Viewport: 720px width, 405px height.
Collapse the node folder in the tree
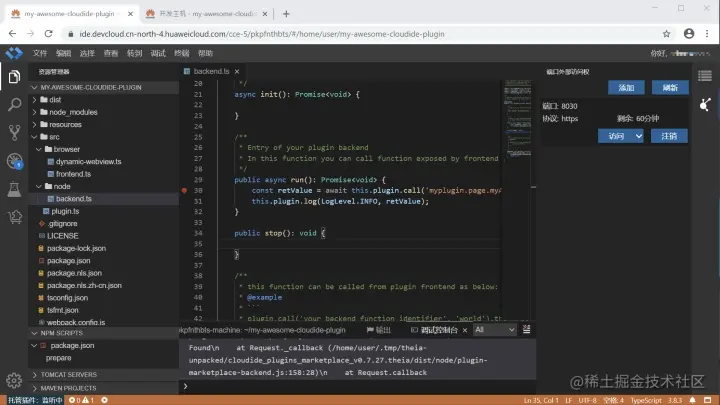39,186
